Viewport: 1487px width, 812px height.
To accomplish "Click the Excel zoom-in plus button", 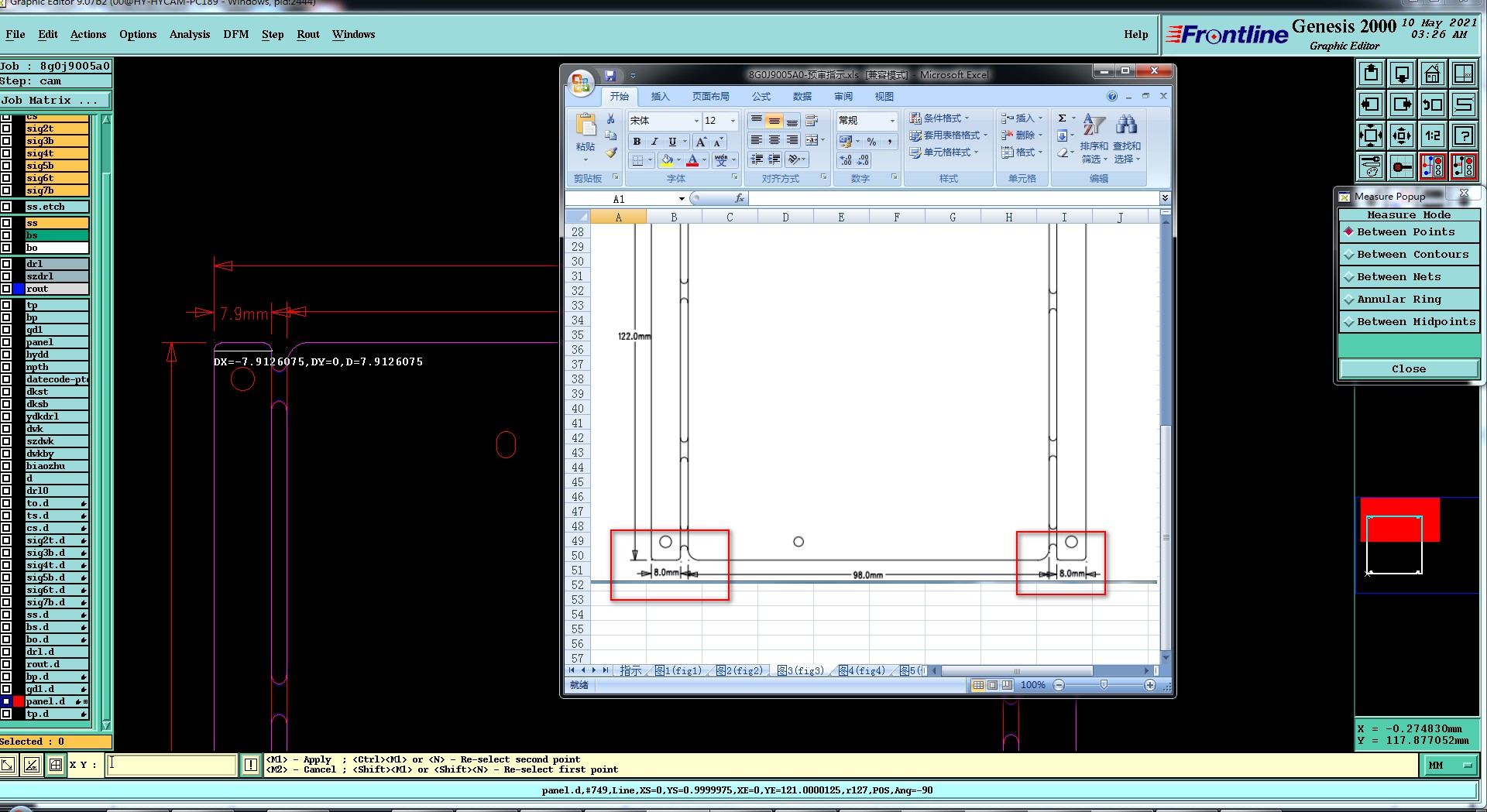I will [x=1150, y=685].
